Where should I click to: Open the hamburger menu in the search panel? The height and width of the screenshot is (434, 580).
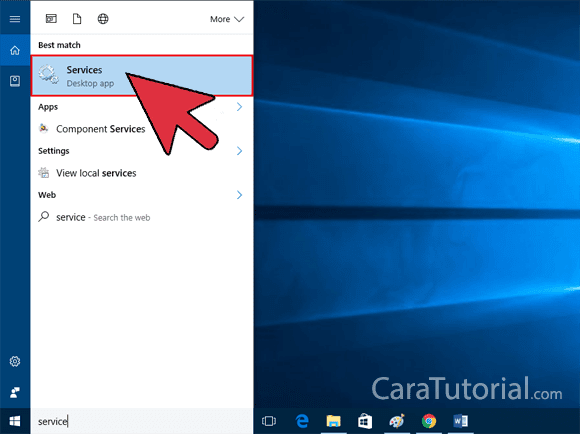(x=15, y=19)
